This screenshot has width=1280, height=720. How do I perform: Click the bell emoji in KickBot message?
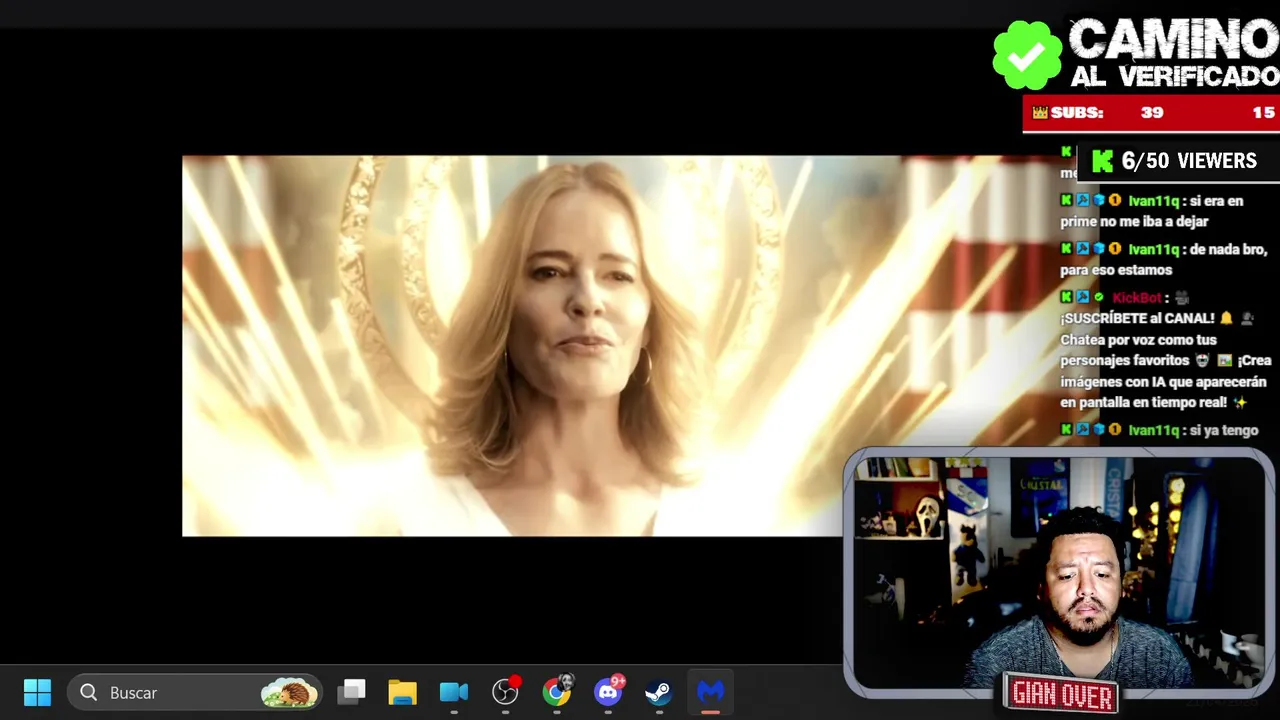click(1226, 318)
